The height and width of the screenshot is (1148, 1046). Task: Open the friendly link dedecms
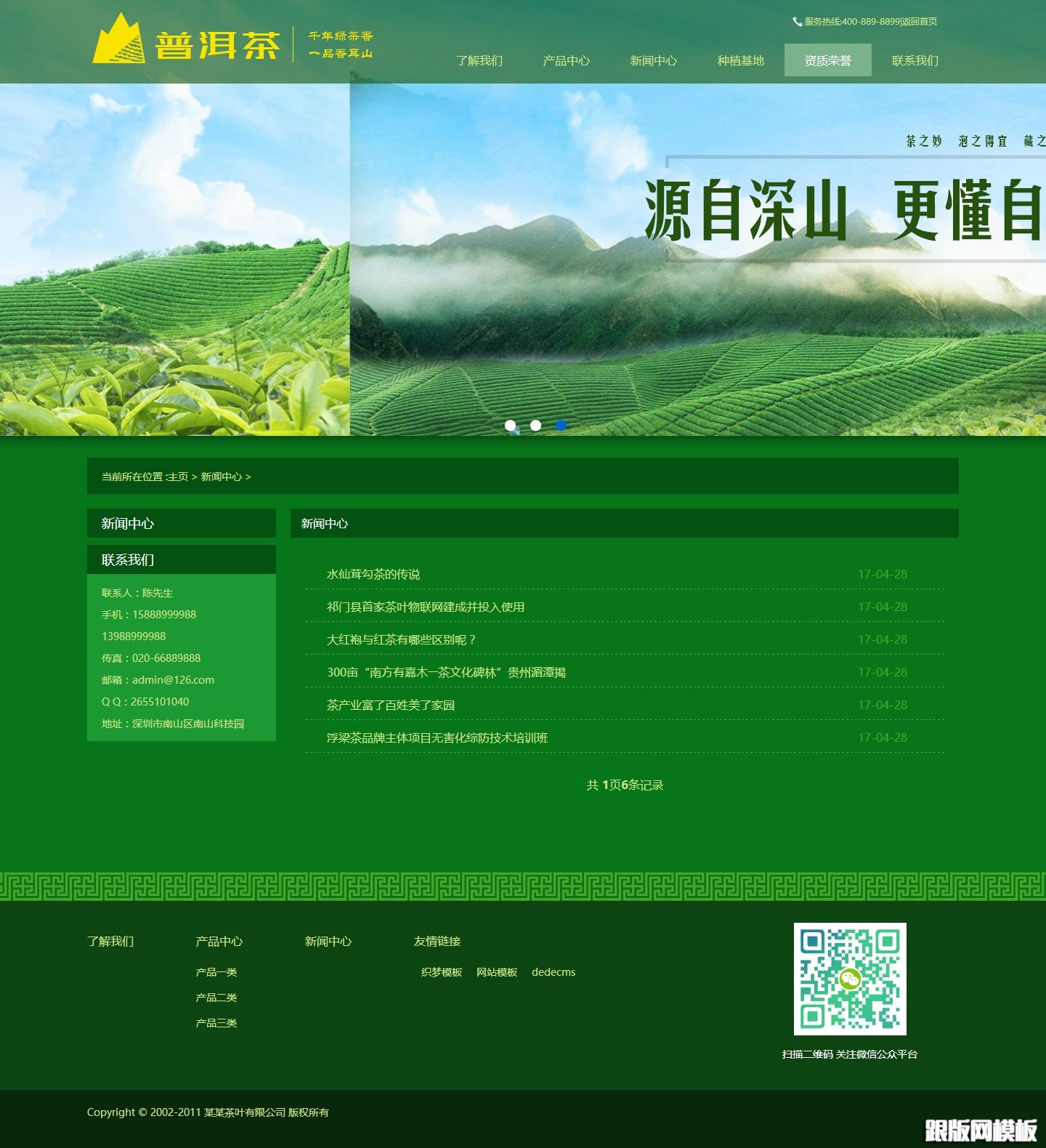(554, 972)
